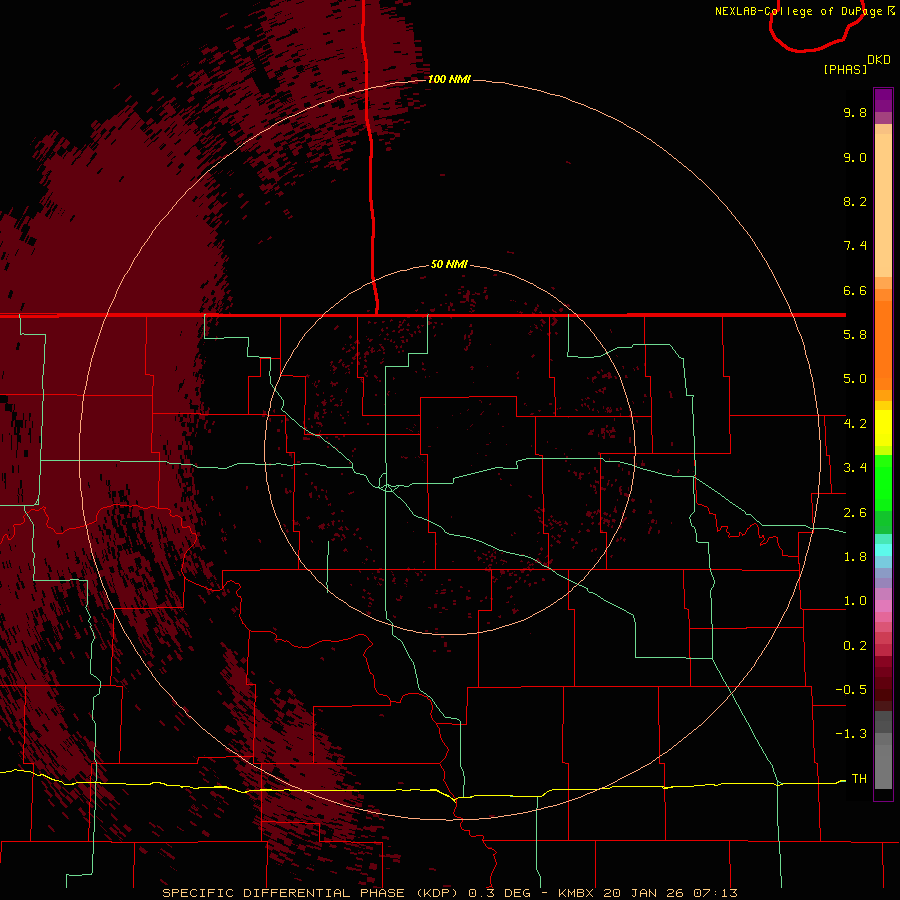Click the 5.8 value on the color scale
Screen dimensions: 900x900
(x=855, y=335)
